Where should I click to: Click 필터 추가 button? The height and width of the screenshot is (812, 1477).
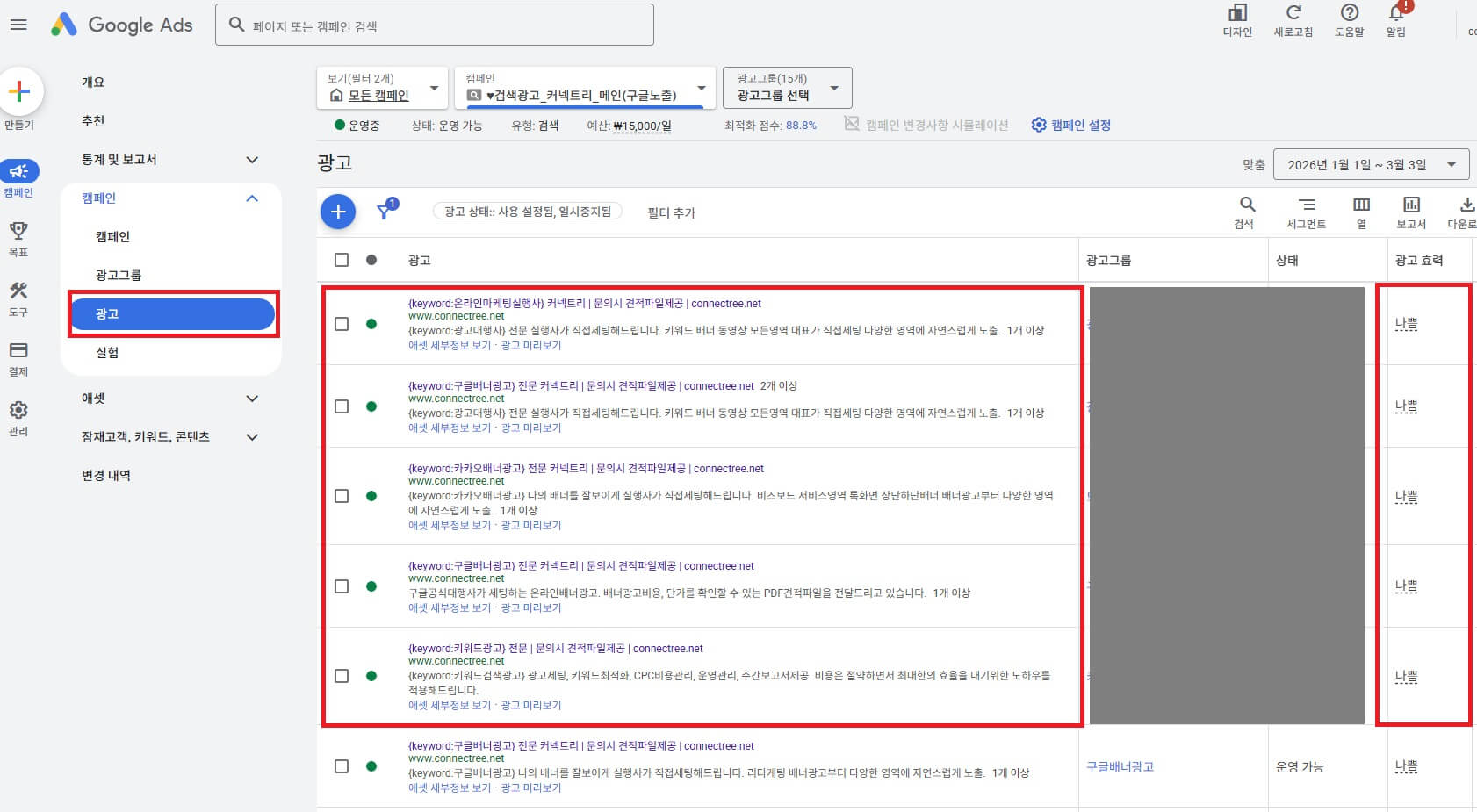click(672, 212)
